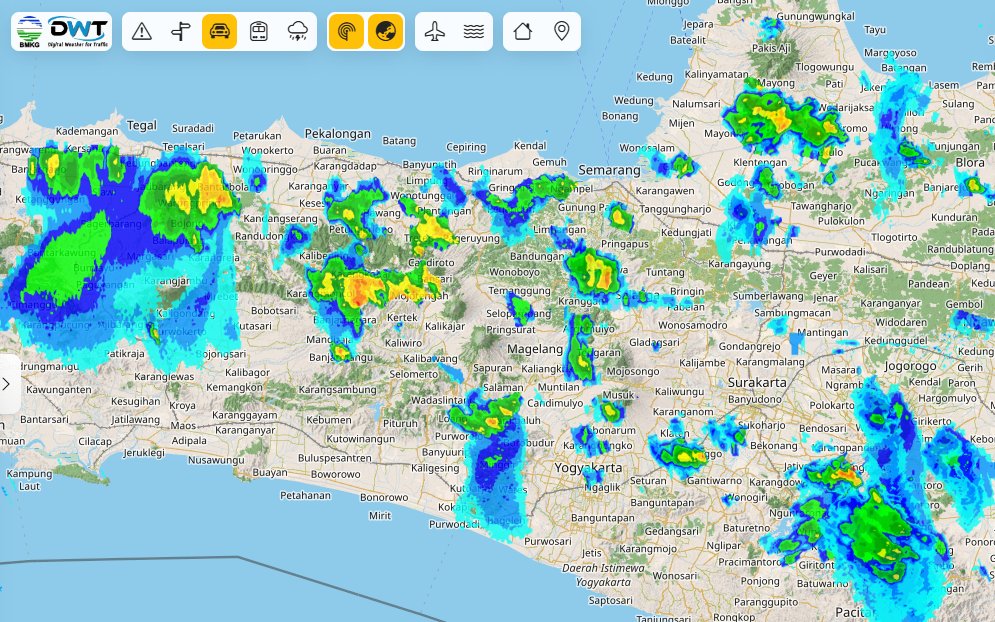Click the Semarang city label
Screen dimensions: 995x622
point(609,170)
